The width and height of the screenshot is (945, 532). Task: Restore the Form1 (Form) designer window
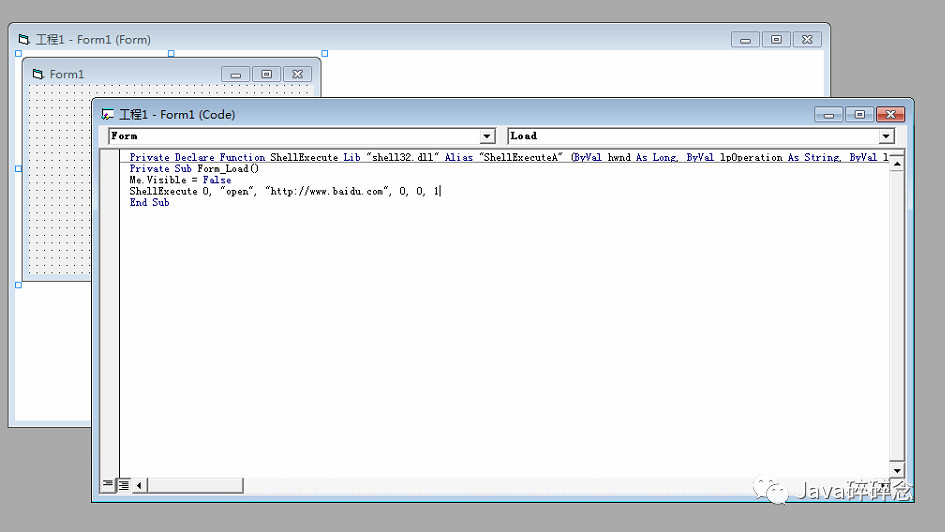click(x=776, y=40)
